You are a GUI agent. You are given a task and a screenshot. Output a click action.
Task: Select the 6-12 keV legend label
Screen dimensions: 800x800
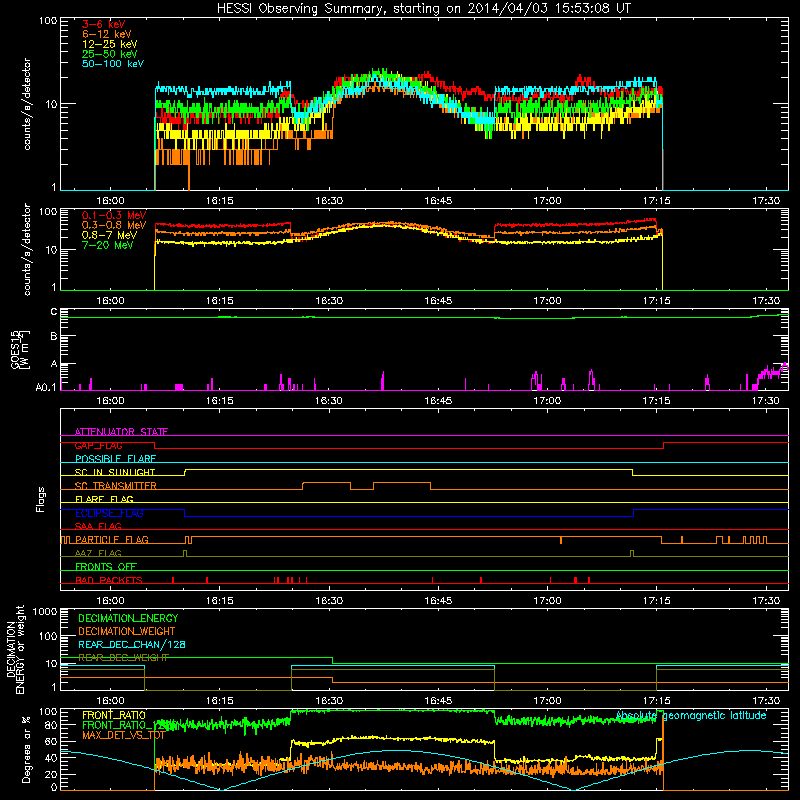[107, 34]
